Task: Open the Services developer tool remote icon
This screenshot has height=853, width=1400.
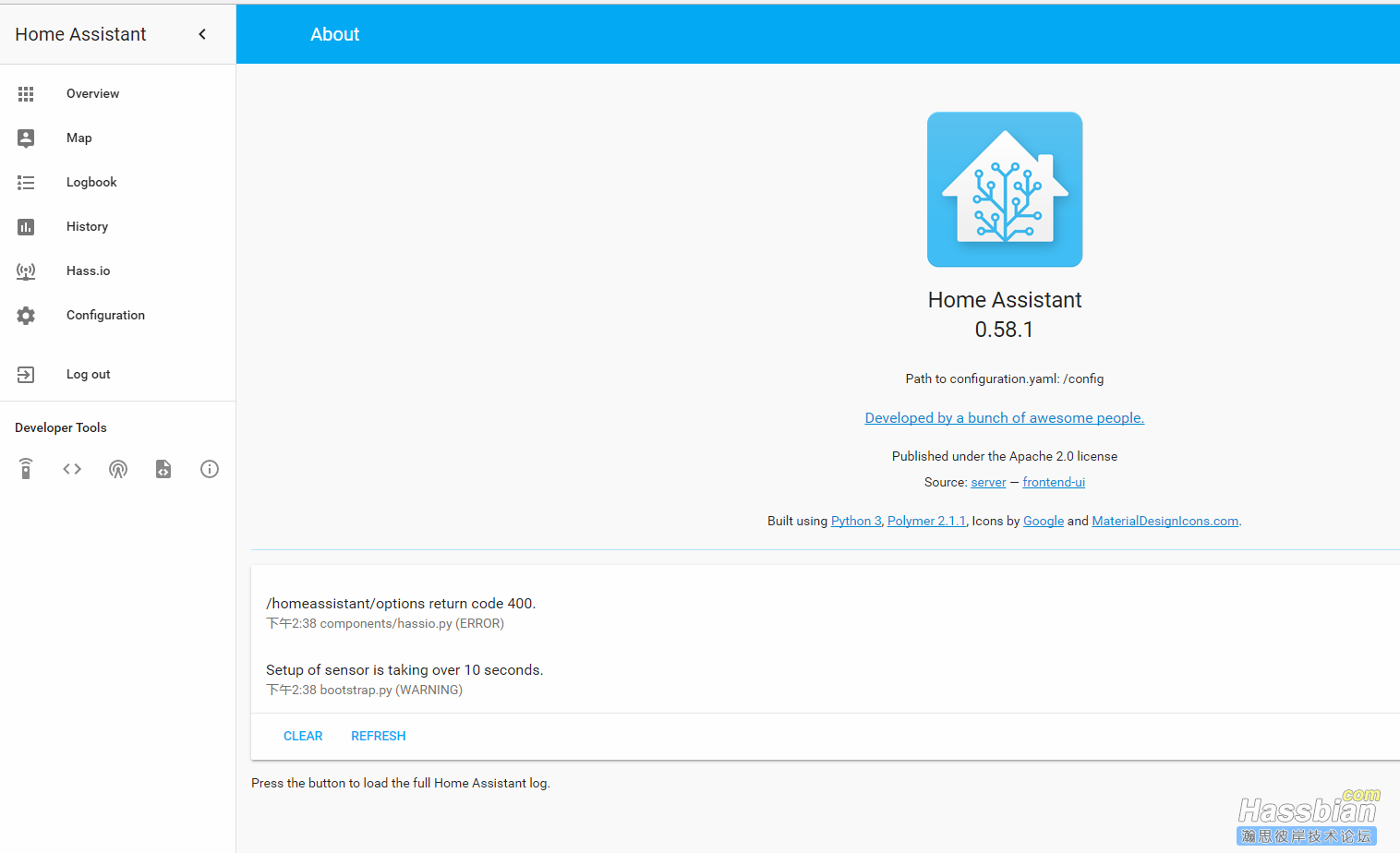Action: 26,469
